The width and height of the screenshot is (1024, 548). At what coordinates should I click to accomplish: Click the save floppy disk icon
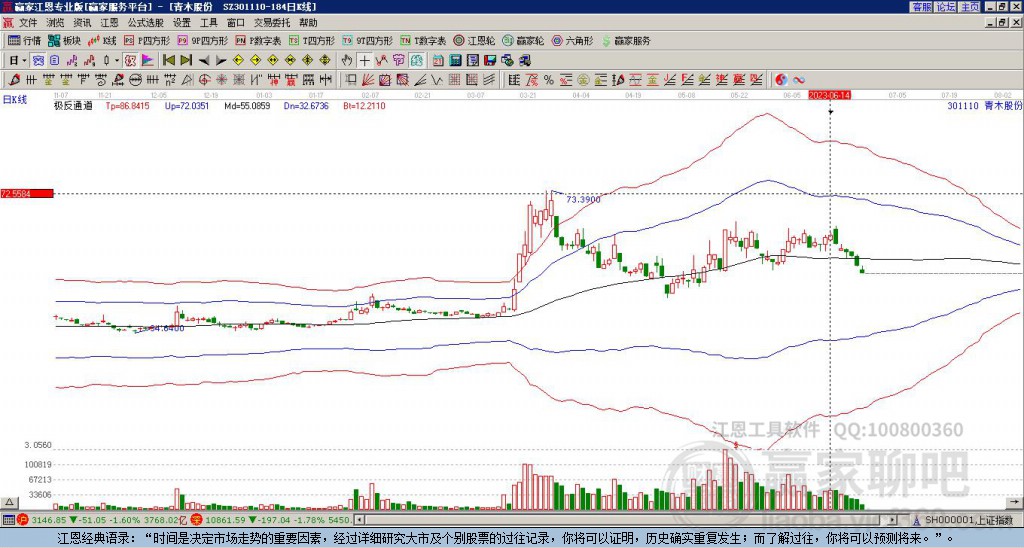coord(490,61)
